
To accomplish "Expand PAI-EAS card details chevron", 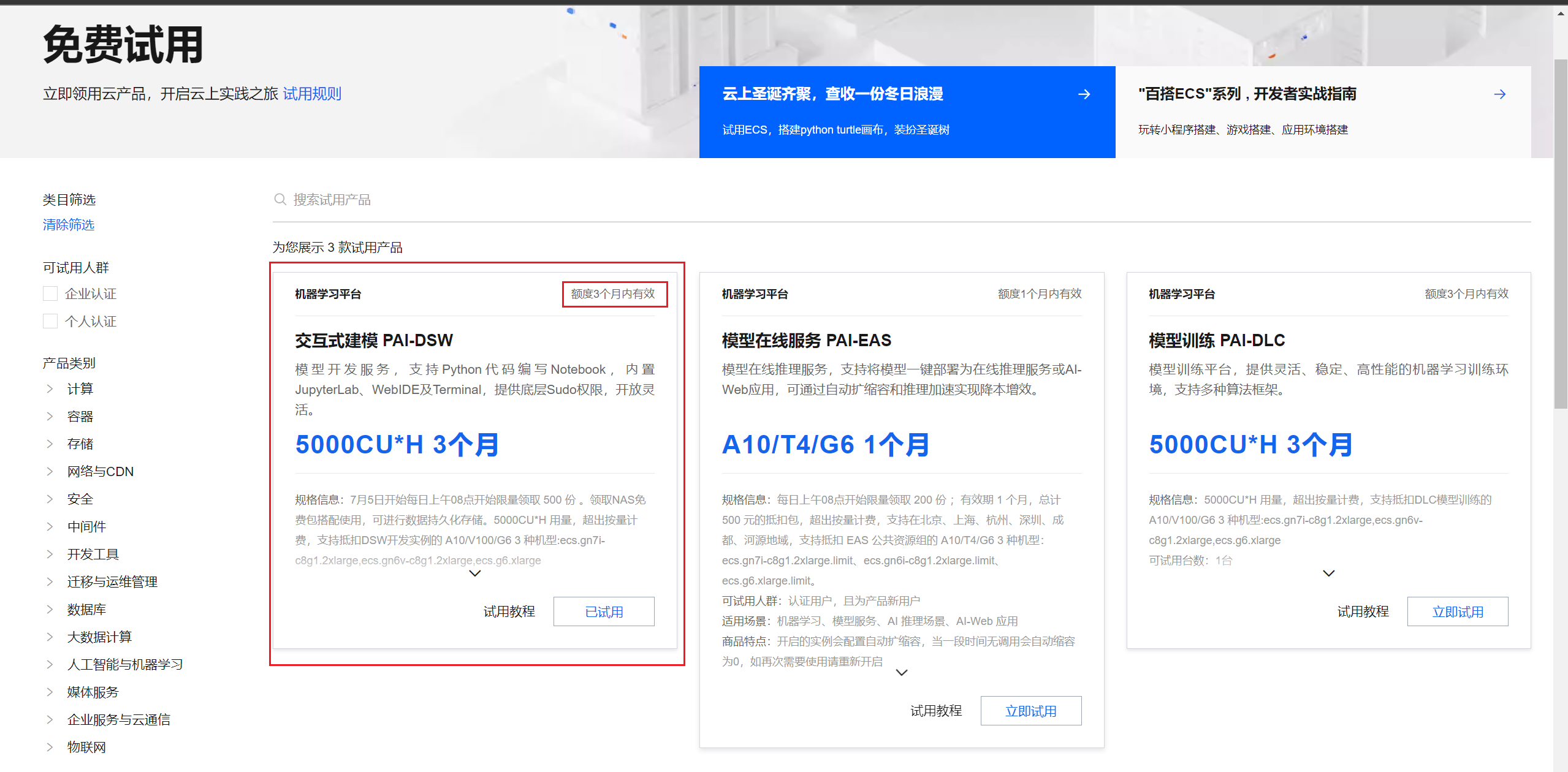I will (901, 672).
